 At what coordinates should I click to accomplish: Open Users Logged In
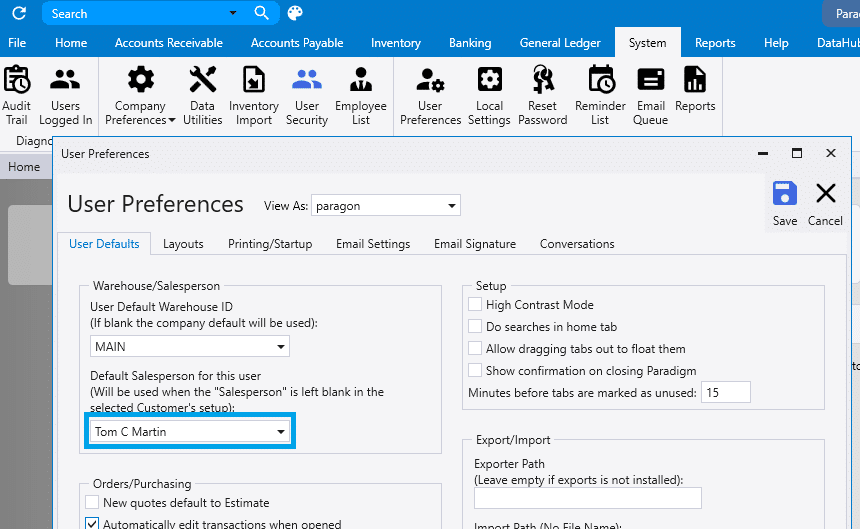(65, 96)
